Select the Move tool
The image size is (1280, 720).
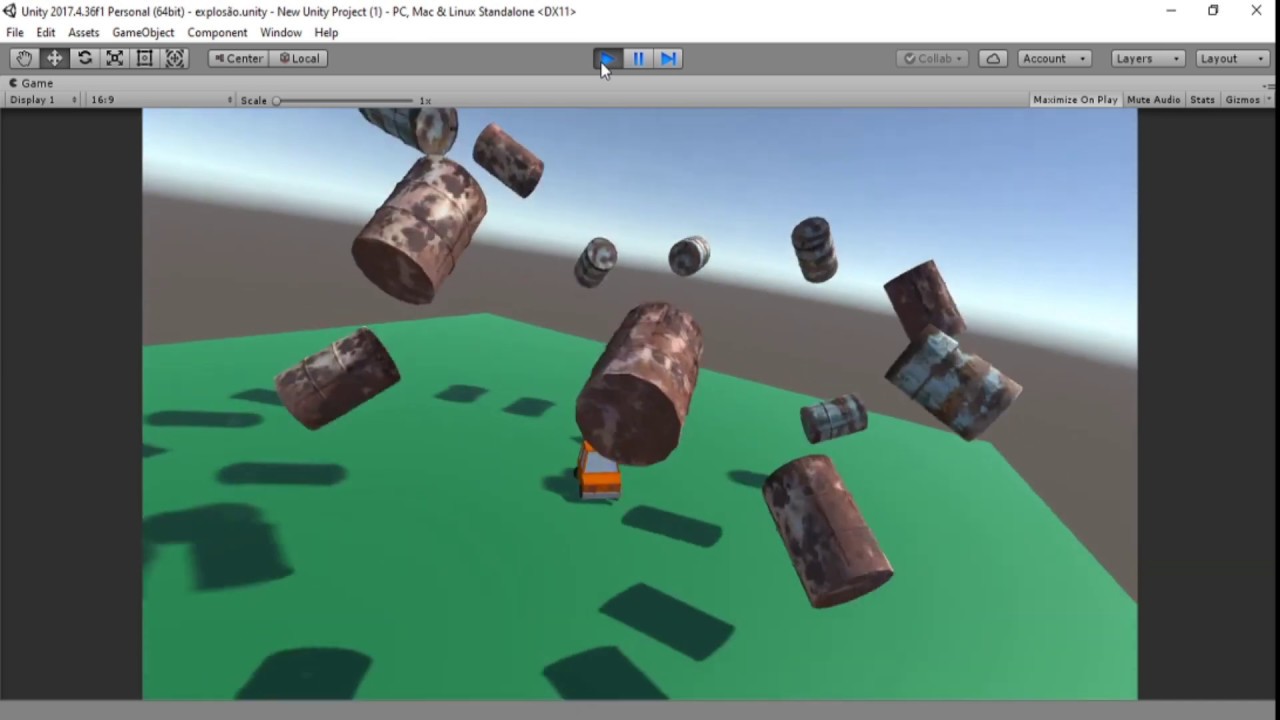click(54, 58)
